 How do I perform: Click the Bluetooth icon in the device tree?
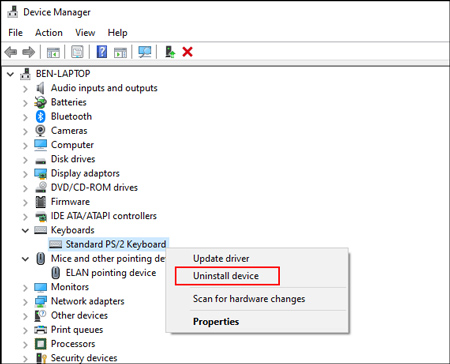(x=40, y=116)
